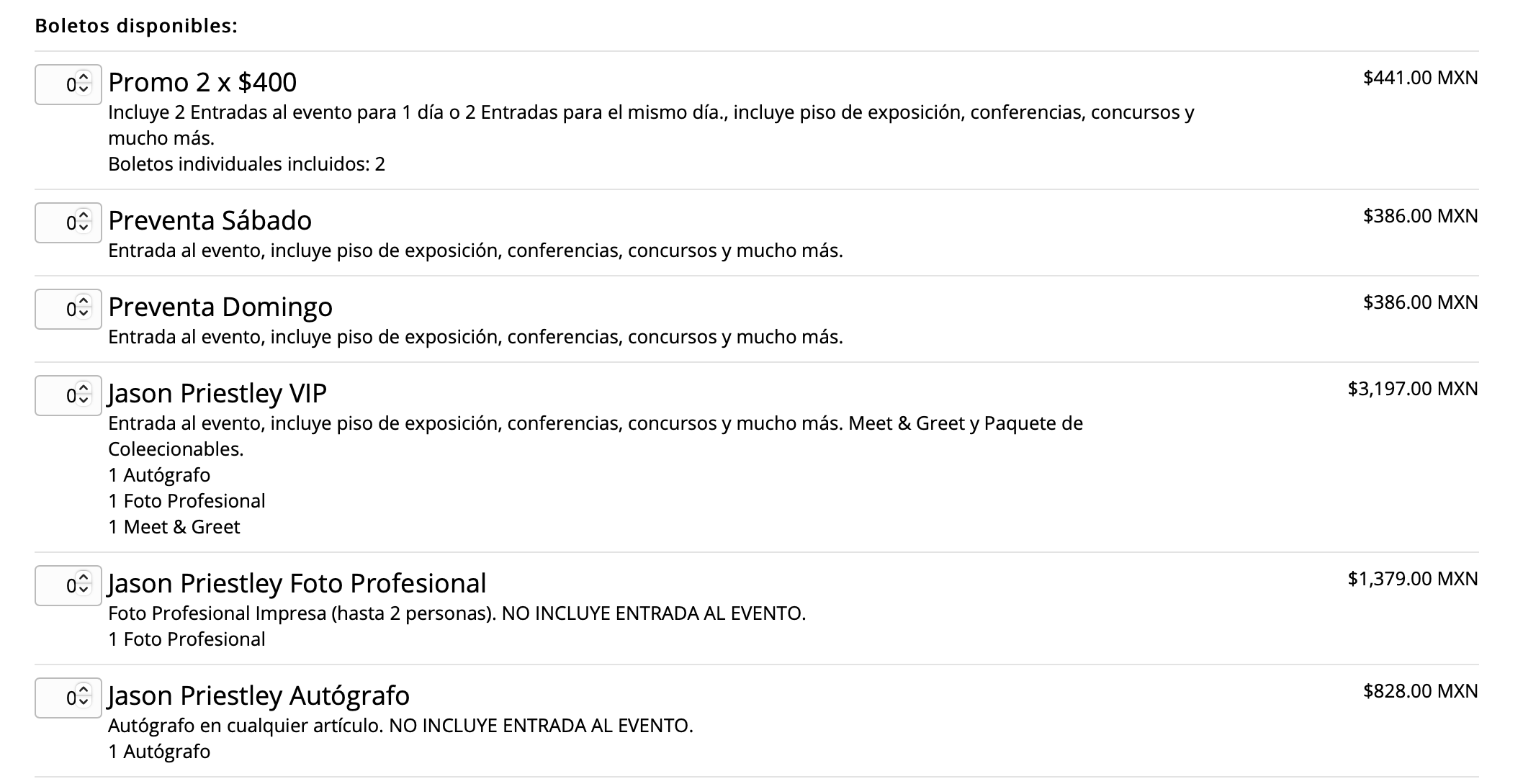Click the Preventa Sábado ticket name
1523x784 pixels.
point(210,221)
